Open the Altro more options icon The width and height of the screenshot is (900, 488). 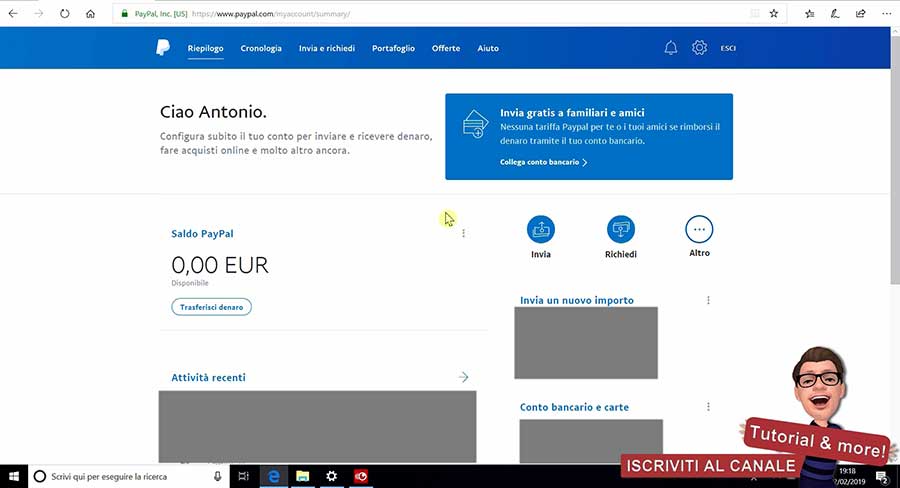point(699,229)
